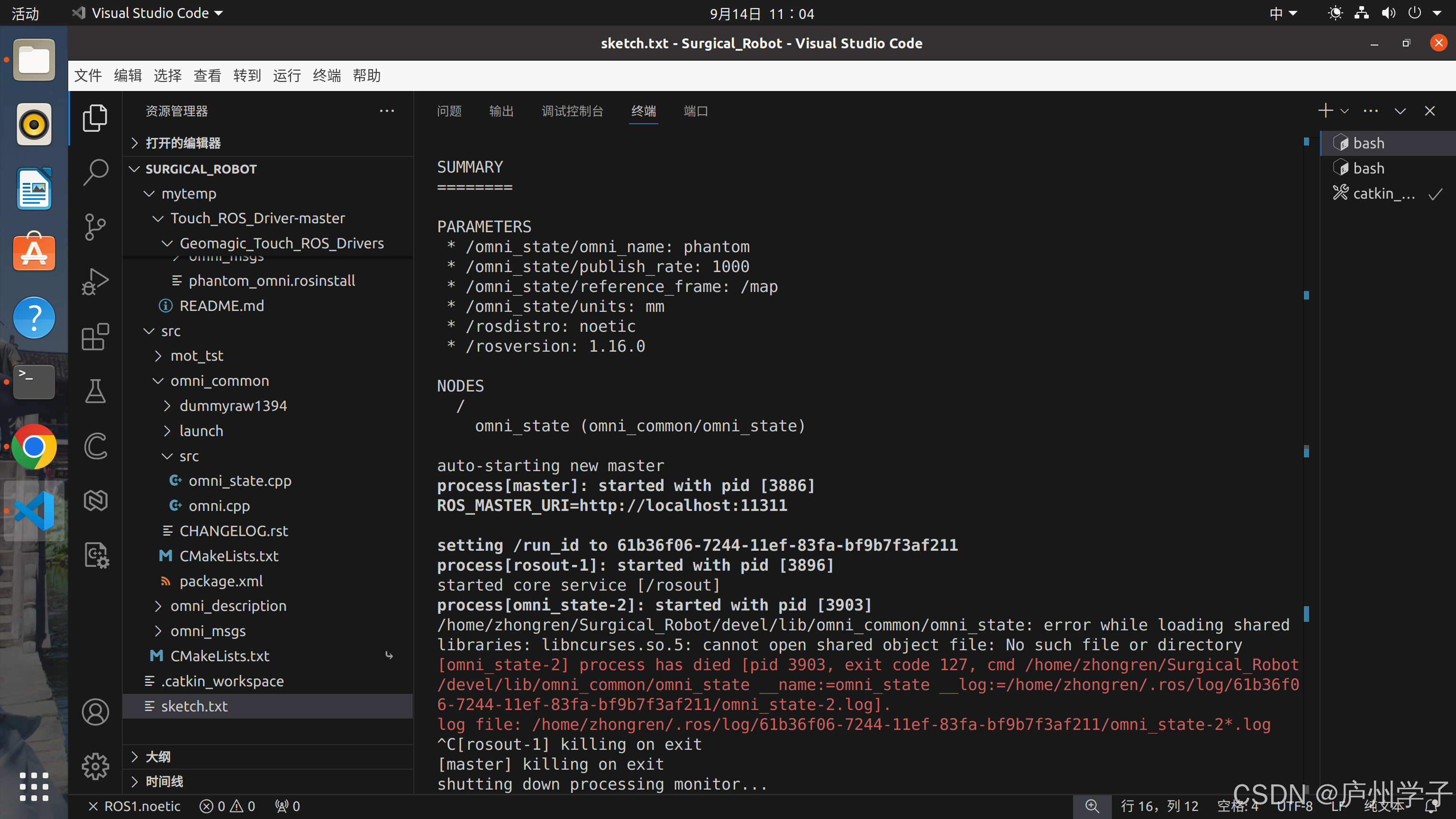Open the Extensions view
The height and width of the screenshot is (819, 1456).
95,337
